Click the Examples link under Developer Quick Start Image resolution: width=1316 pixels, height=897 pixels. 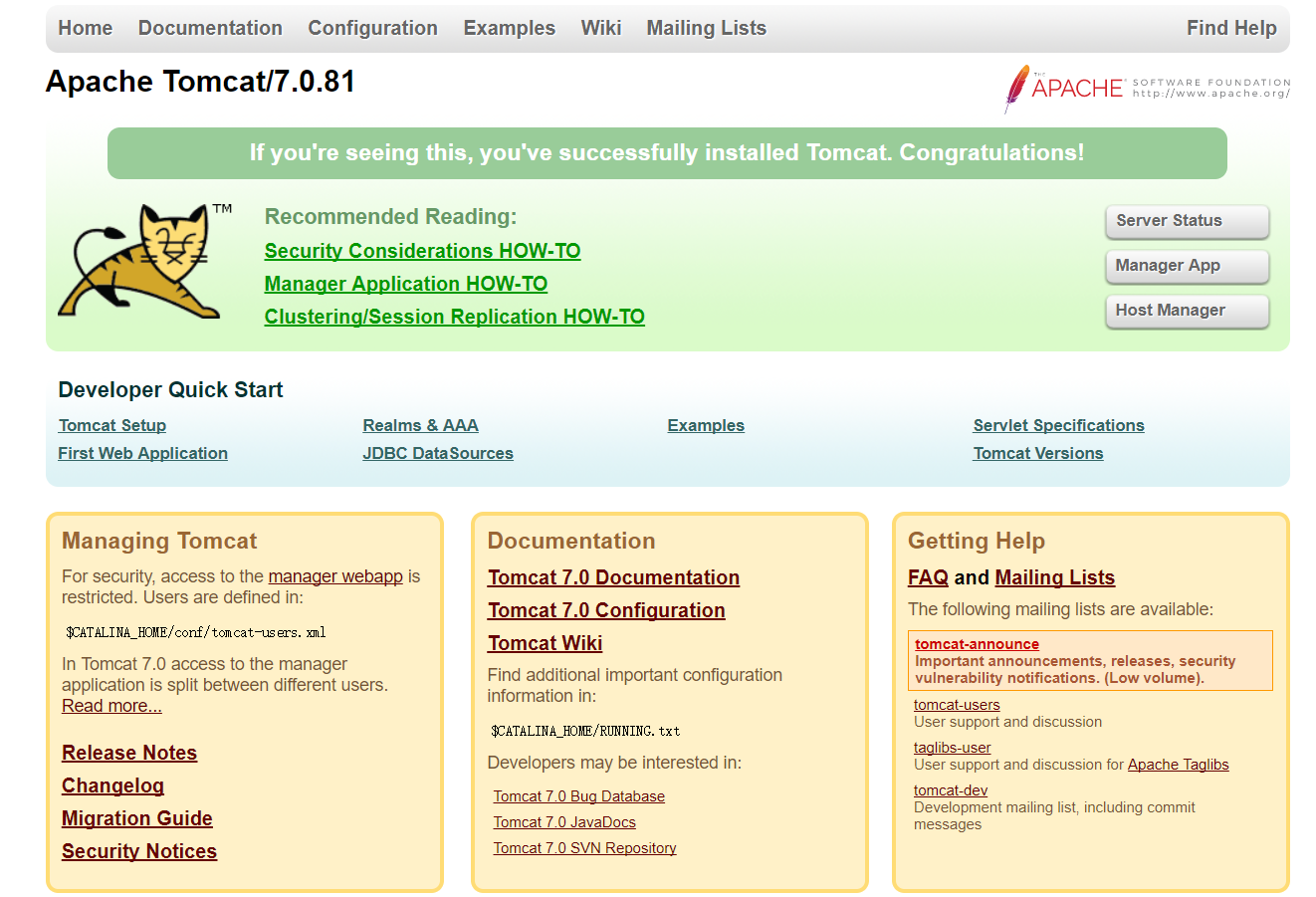click(x=706, y=425)
